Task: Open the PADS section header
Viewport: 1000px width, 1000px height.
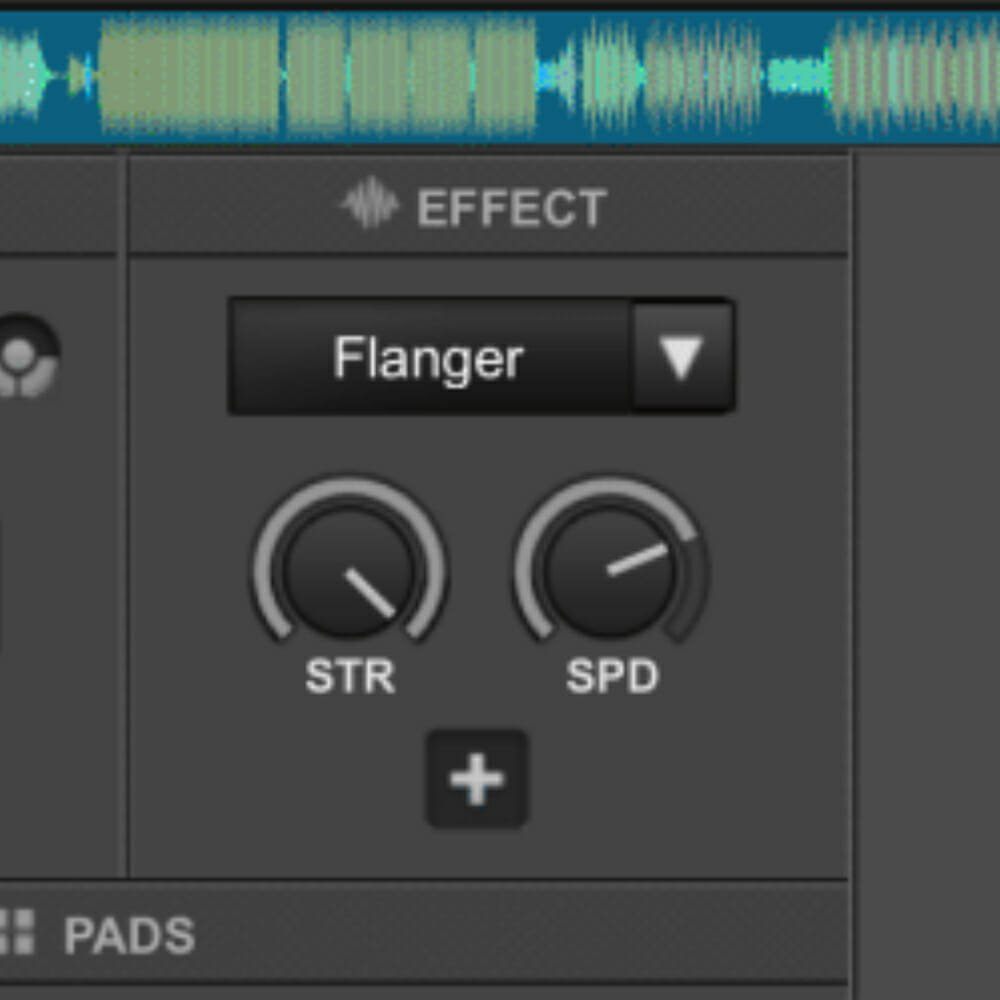Action: point(128,934)
